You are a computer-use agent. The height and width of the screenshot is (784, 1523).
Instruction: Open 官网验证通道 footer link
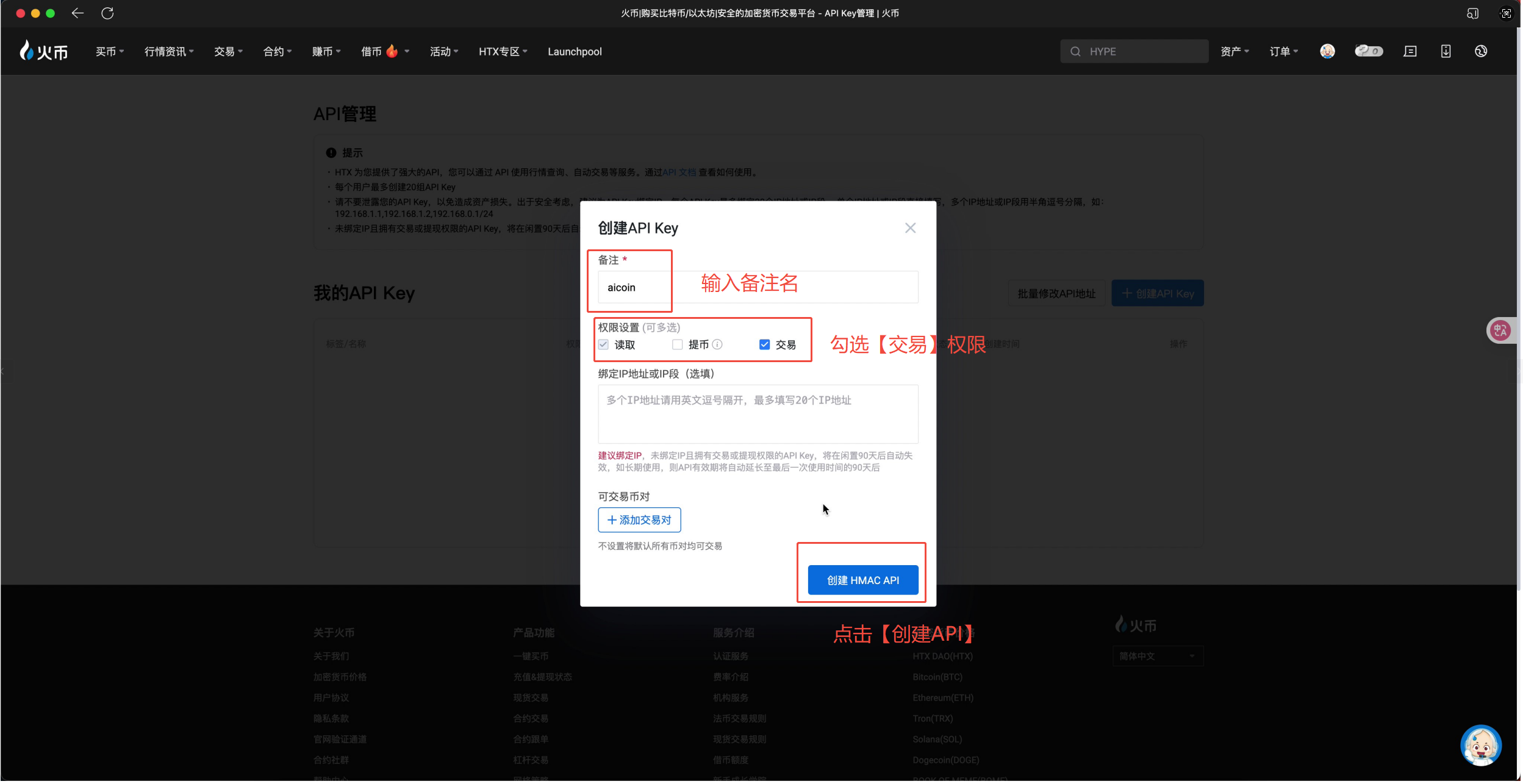[340, 739]
